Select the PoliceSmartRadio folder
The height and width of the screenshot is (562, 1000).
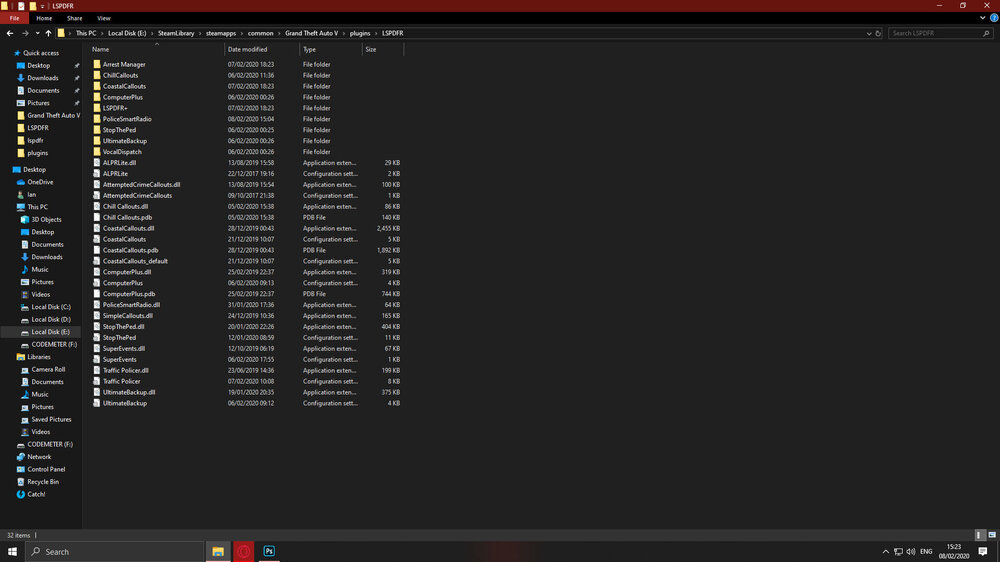pos(127,119)
